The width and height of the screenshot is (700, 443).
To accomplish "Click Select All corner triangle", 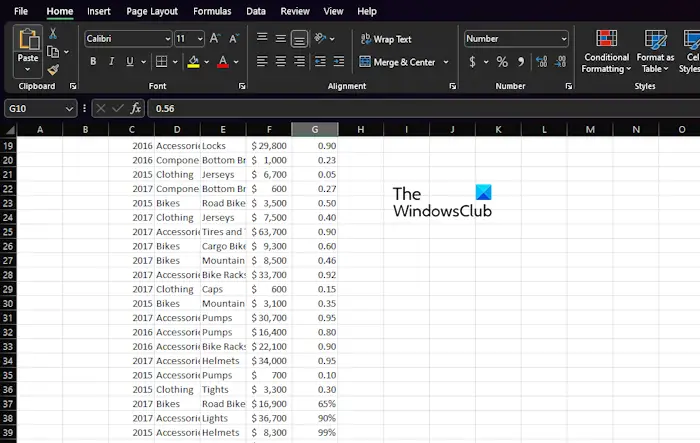I will pos(8,130).
